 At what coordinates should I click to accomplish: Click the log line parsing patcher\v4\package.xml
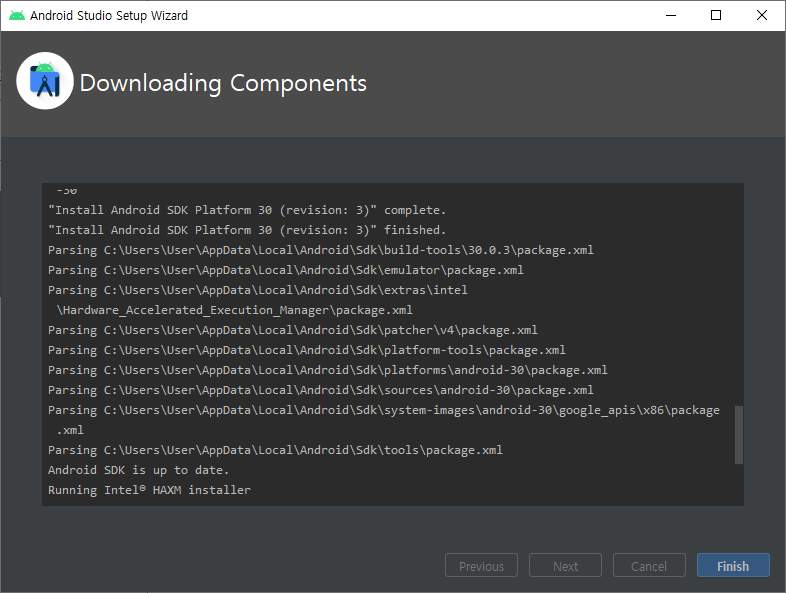click(x=293, y=330)
